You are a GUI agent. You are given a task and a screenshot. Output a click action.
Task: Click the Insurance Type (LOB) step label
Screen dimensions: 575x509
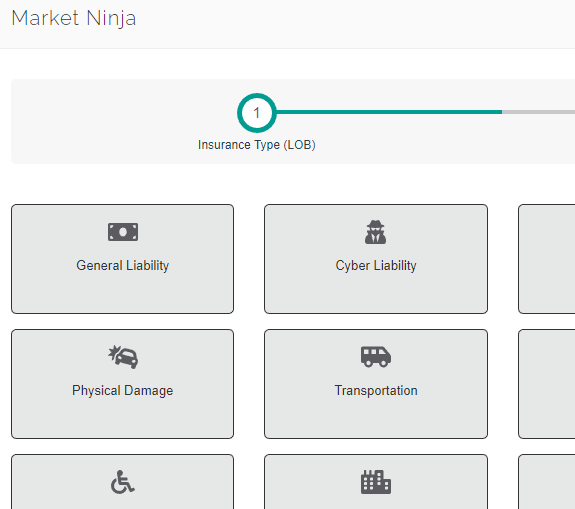(x=257, y=145)
